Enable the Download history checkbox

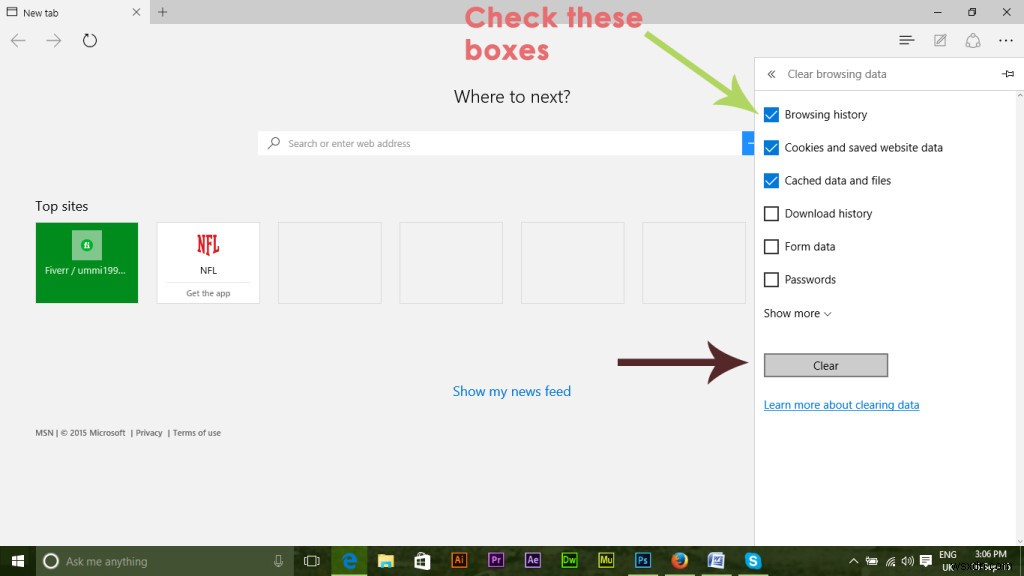tap(771, 213)
